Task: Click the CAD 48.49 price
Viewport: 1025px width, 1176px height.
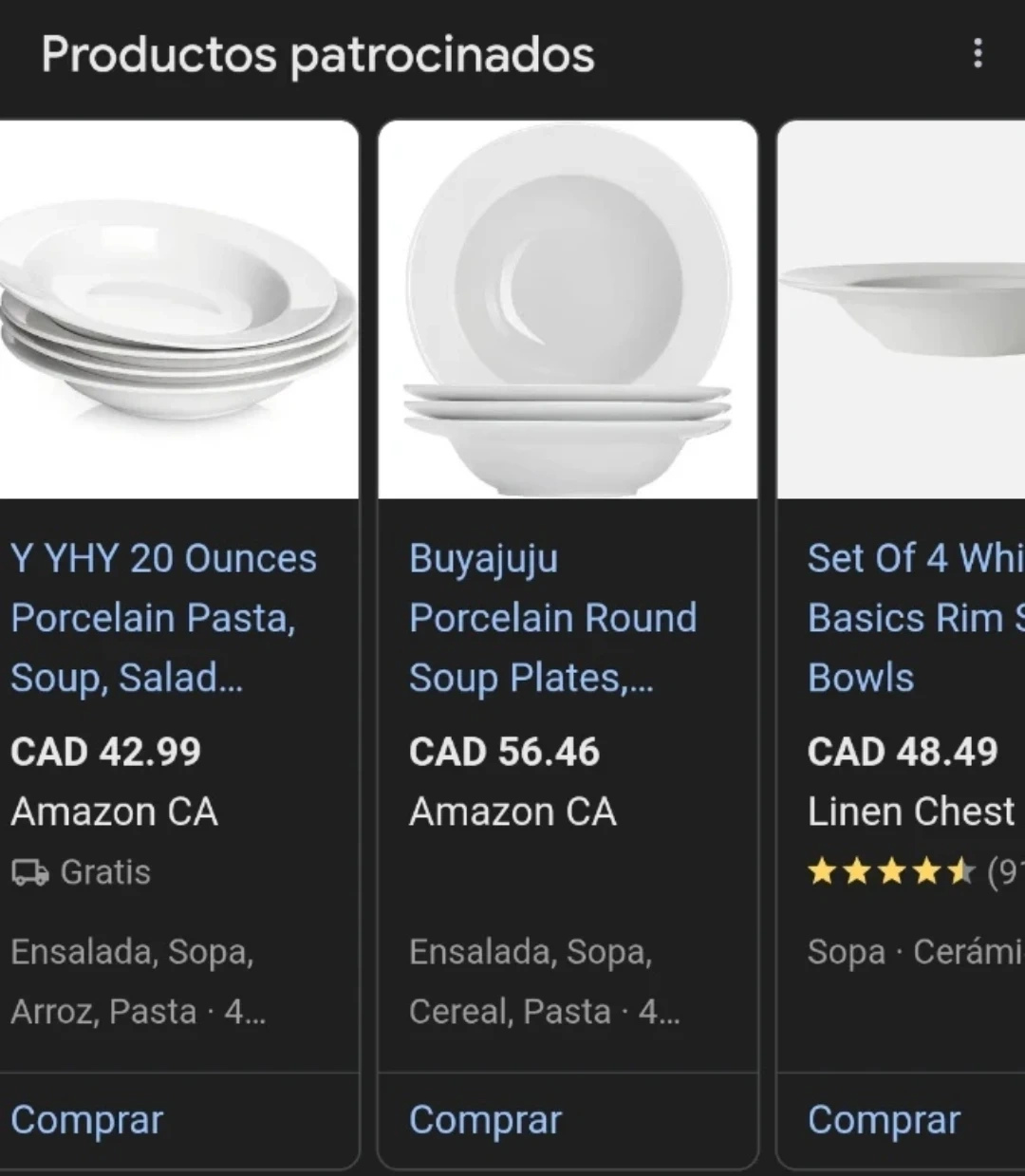Action: point(904,753)
